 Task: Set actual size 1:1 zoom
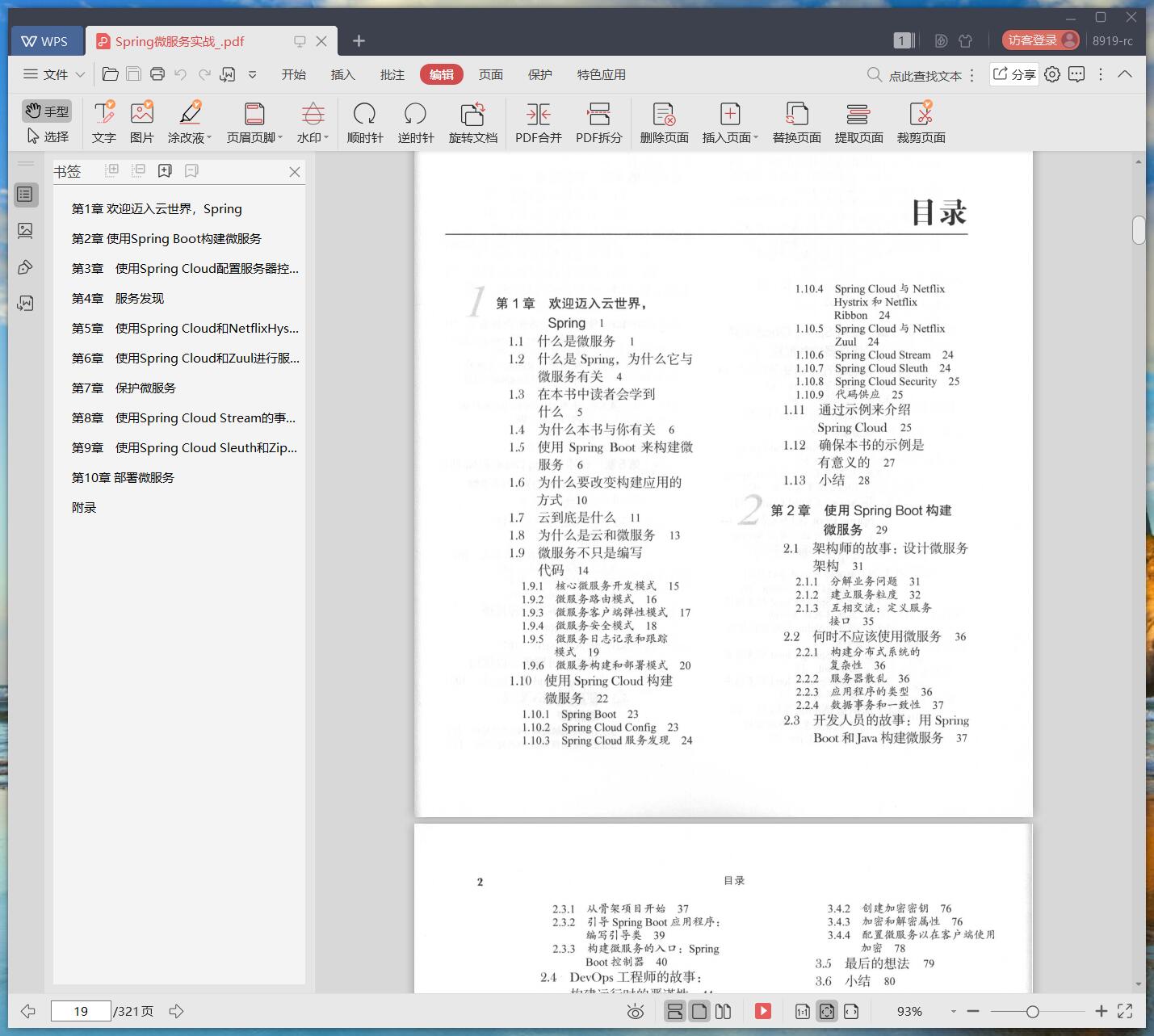802,1011
